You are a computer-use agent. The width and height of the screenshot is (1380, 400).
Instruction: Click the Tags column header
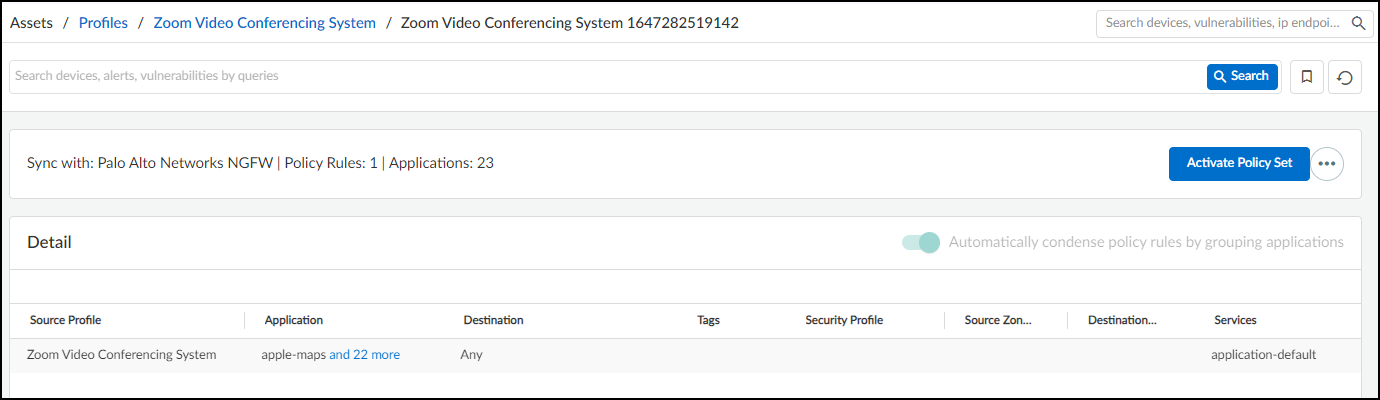pyautogui.click(x=708, y=320)
